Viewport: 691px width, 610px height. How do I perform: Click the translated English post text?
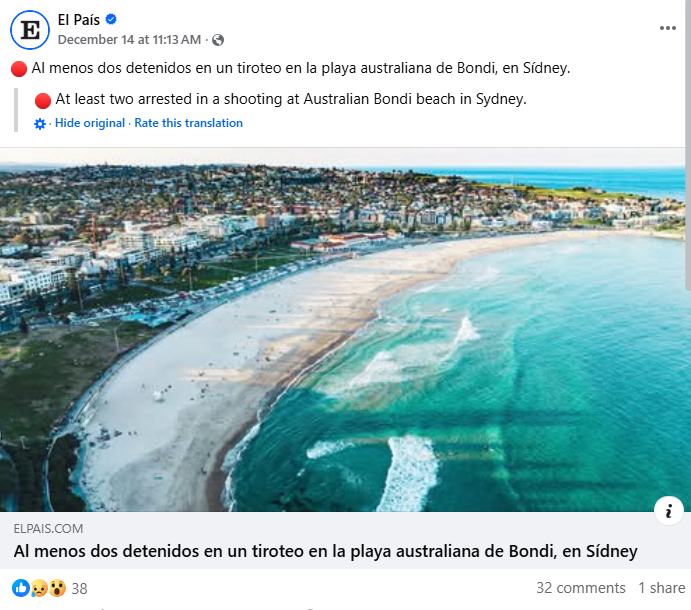[290, 99]
